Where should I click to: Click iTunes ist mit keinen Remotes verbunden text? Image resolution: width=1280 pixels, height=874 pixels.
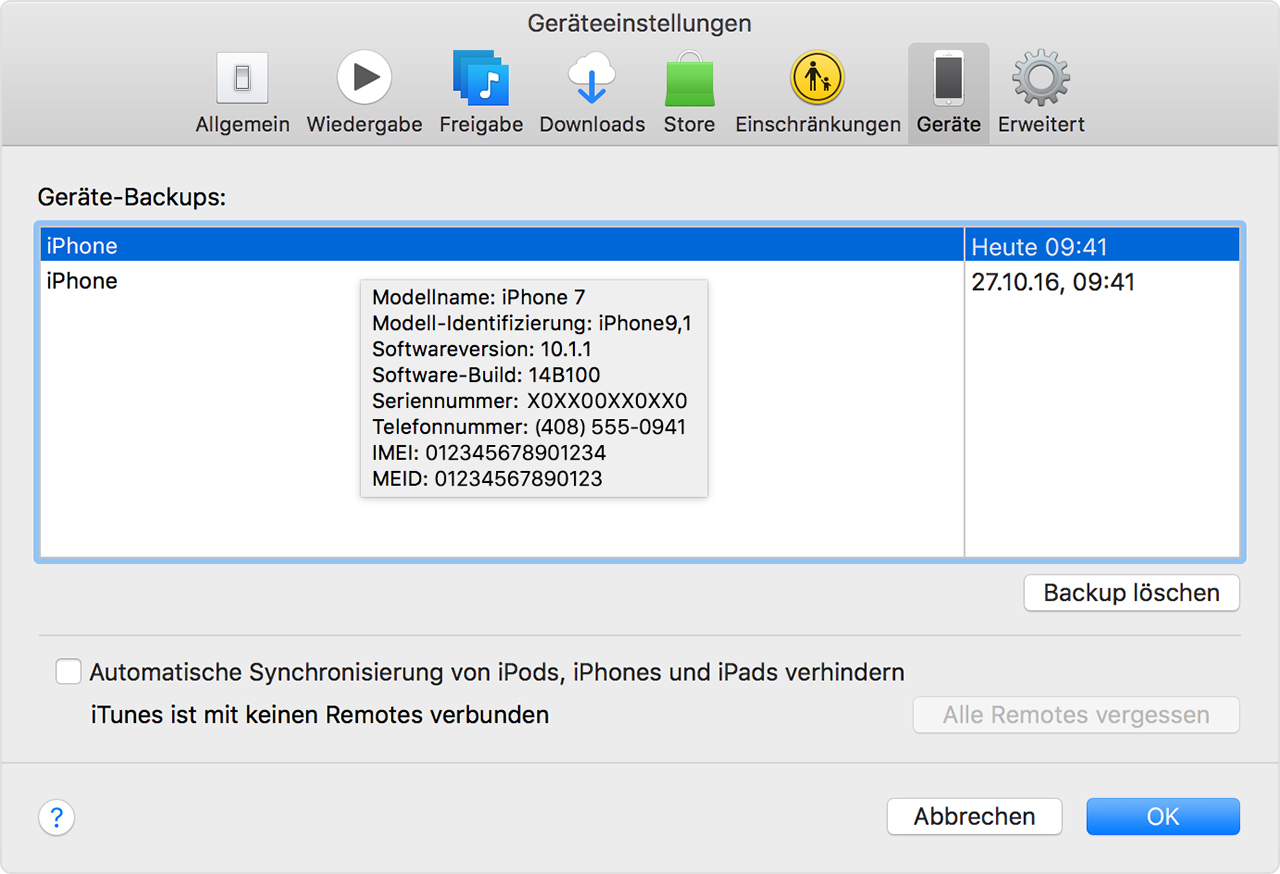pos(319,715)
